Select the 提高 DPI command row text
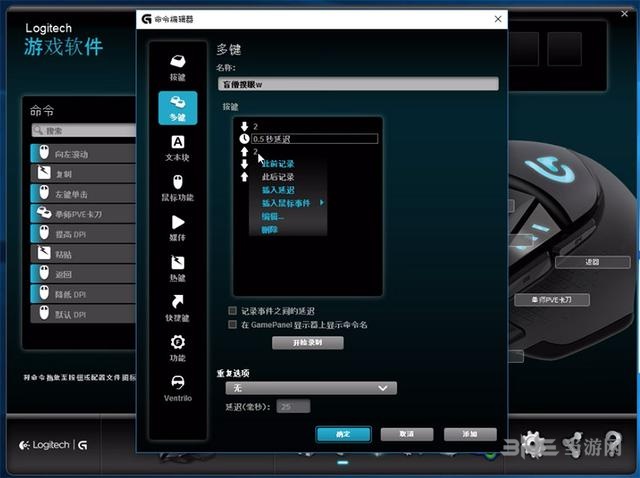The width and height of the screenshot is (640, 478). point(70,234)
